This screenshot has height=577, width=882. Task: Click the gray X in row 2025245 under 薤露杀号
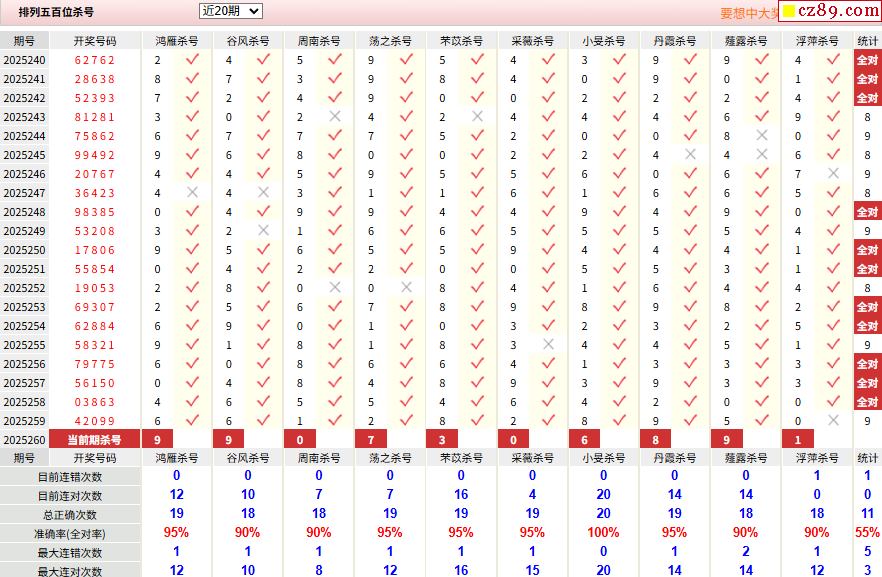(762, 154)
